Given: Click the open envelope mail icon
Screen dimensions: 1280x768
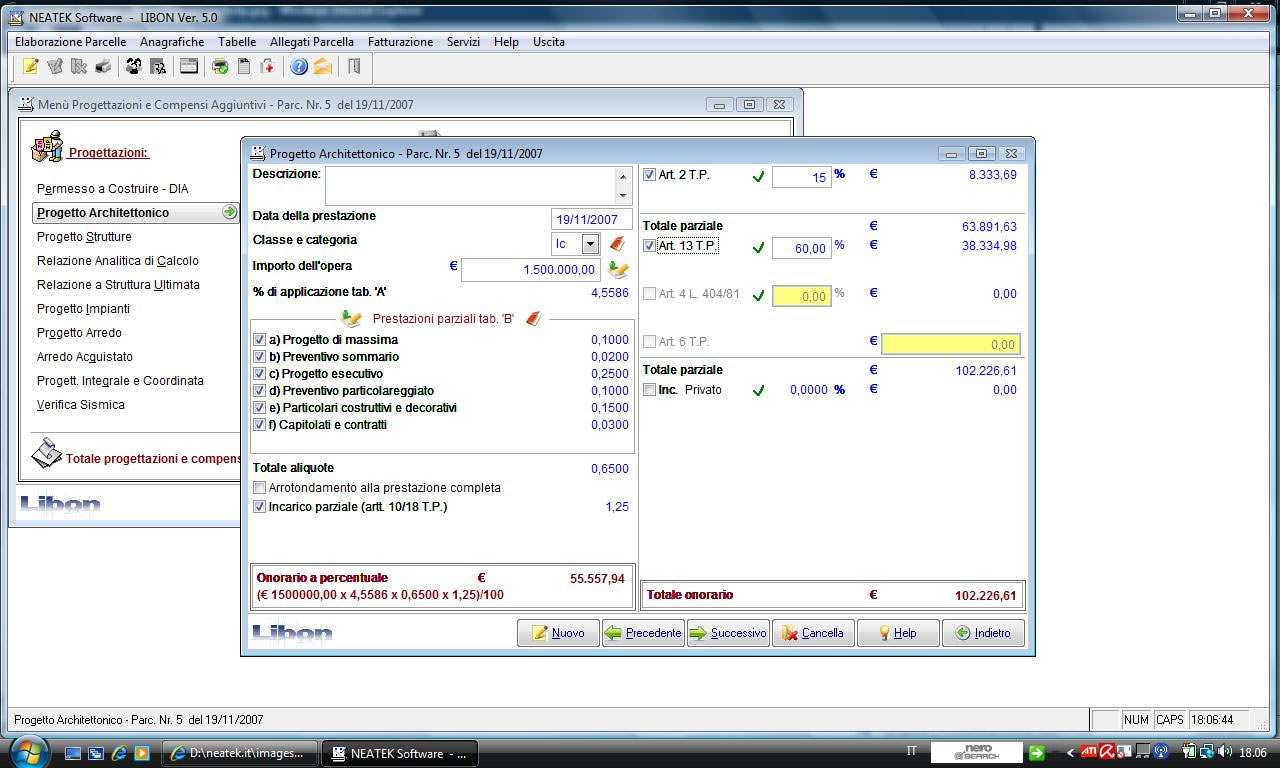Looking at the screenshot, I should coord(322,67).
